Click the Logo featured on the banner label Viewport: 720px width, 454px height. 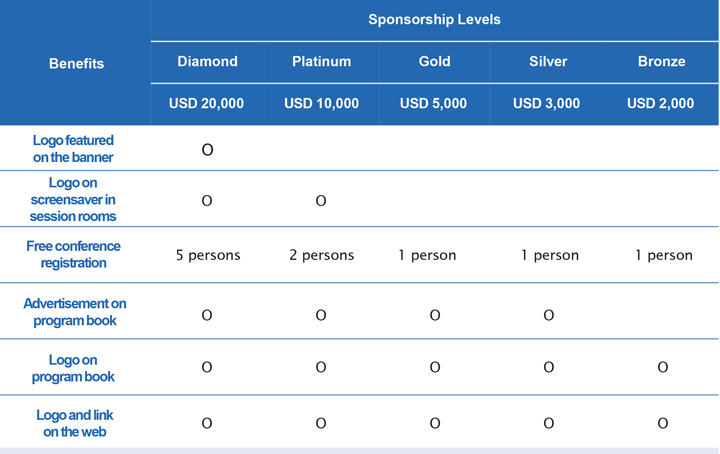(x=73, y=149)
